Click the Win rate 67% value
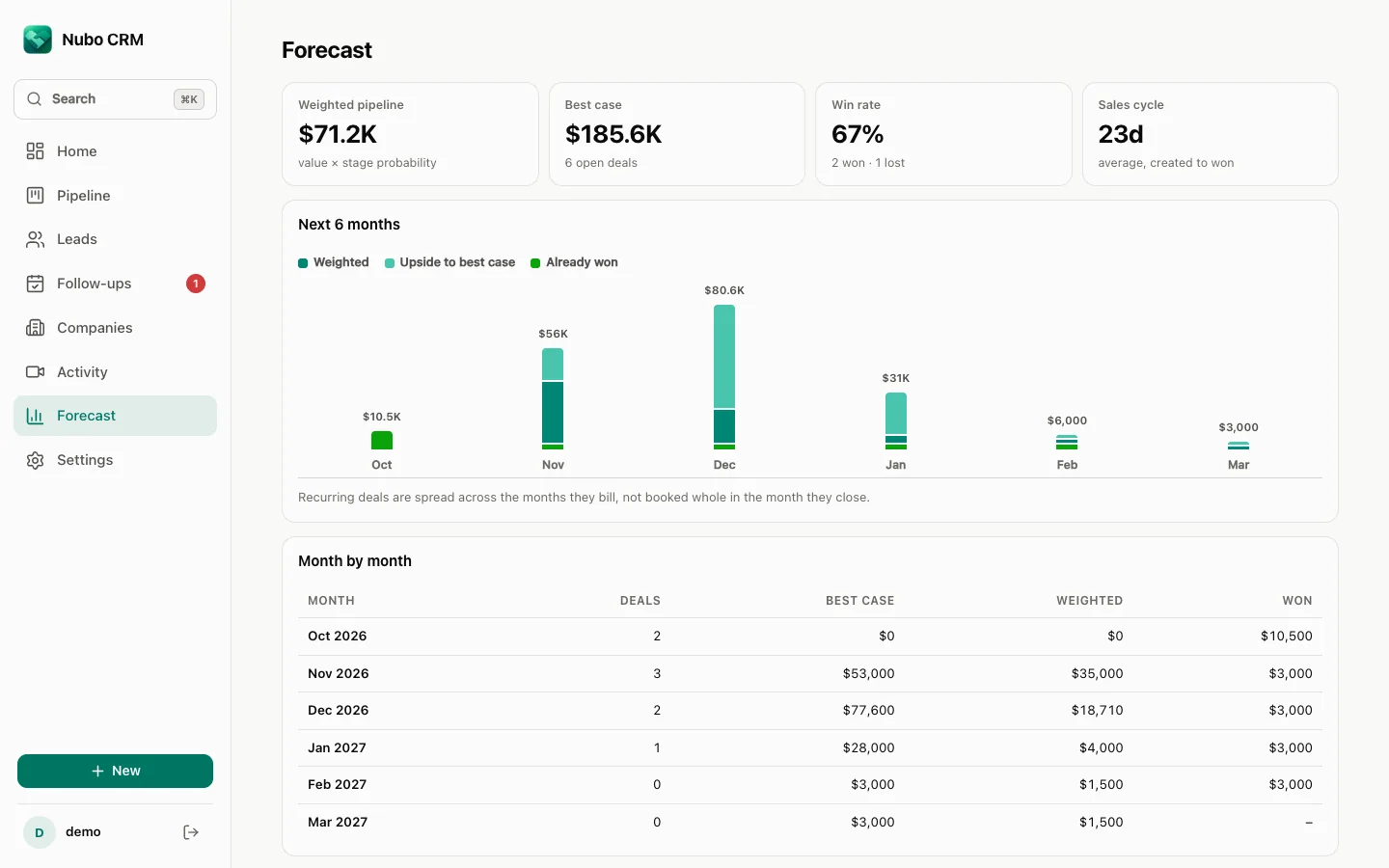Viewport: 1389px width, 868px height. [x=858, y=134]
